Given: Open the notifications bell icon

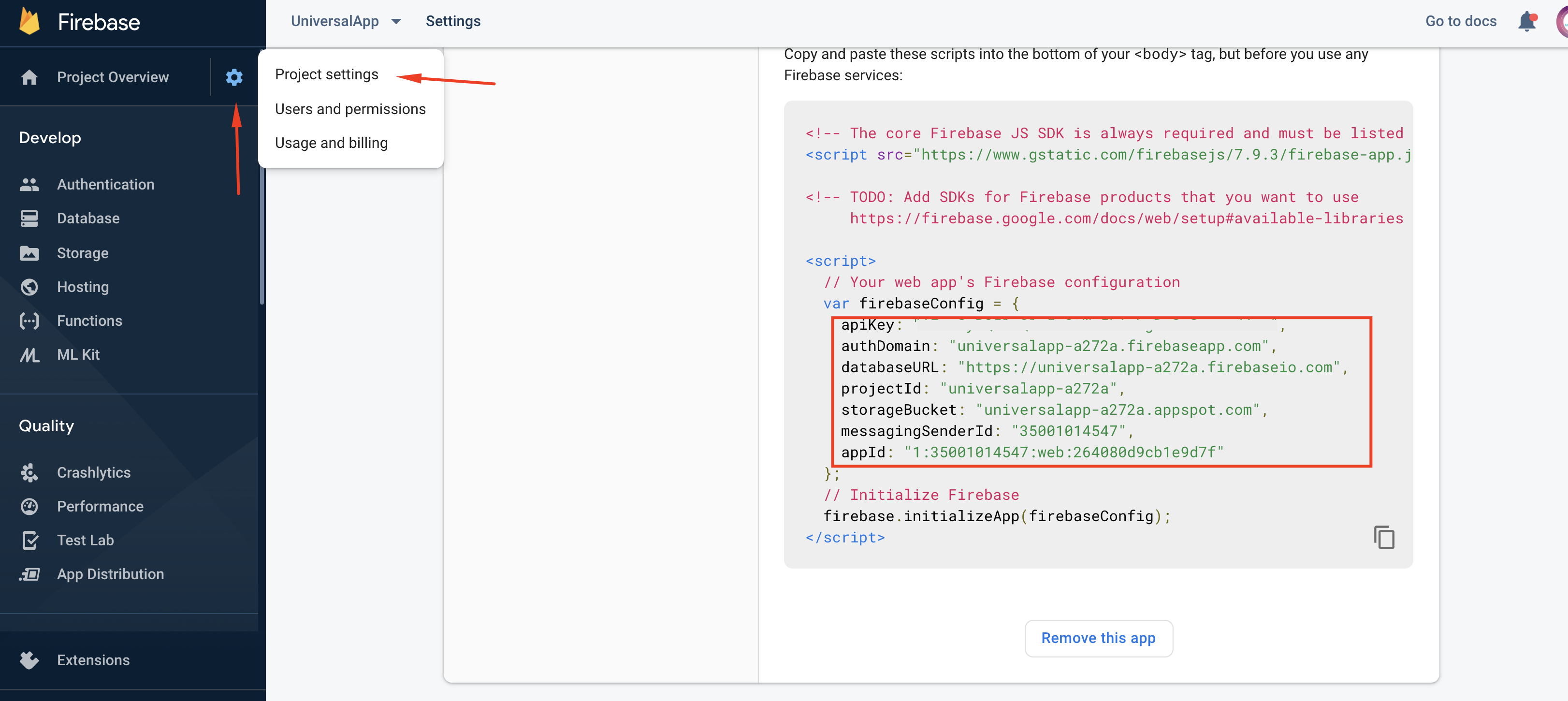Looking at the screenshot, I should click(1526, 21).
